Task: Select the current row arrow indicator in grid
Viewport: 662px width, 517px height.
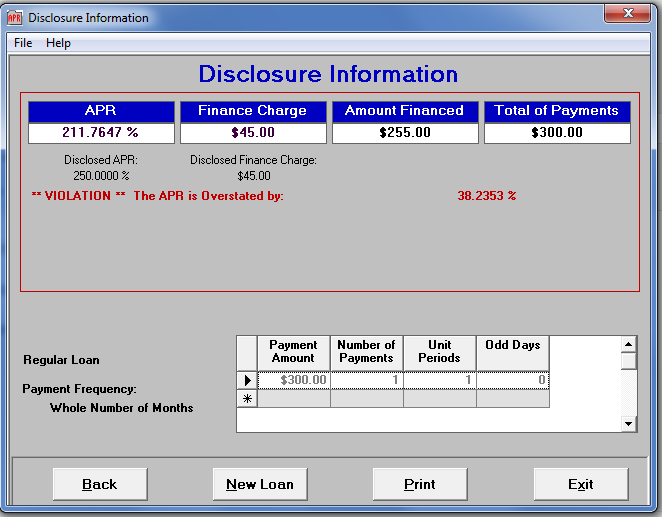Action: point(247,380)
